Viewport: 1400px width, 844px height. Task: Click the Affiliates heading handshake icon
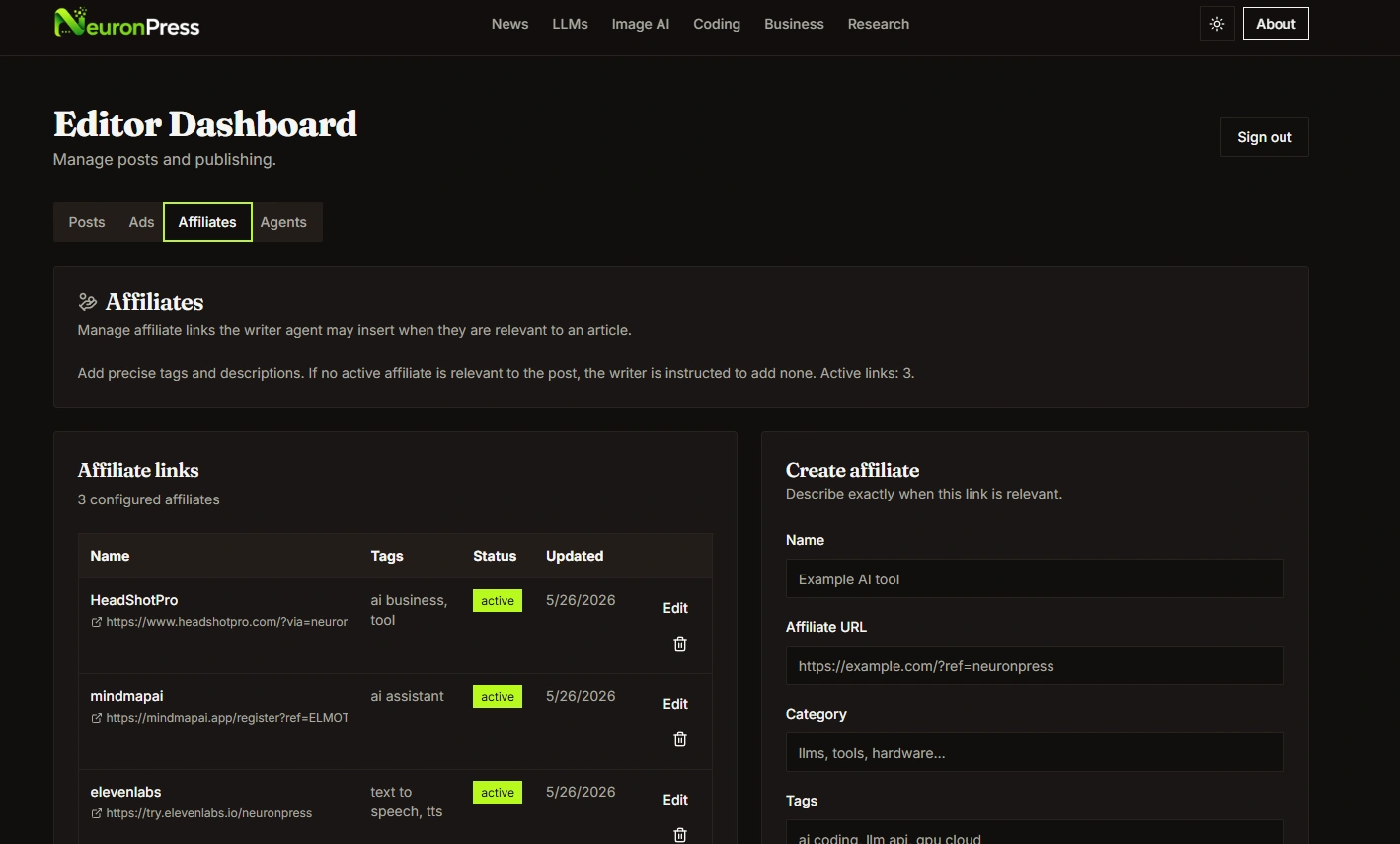click(x=88, y=302)
